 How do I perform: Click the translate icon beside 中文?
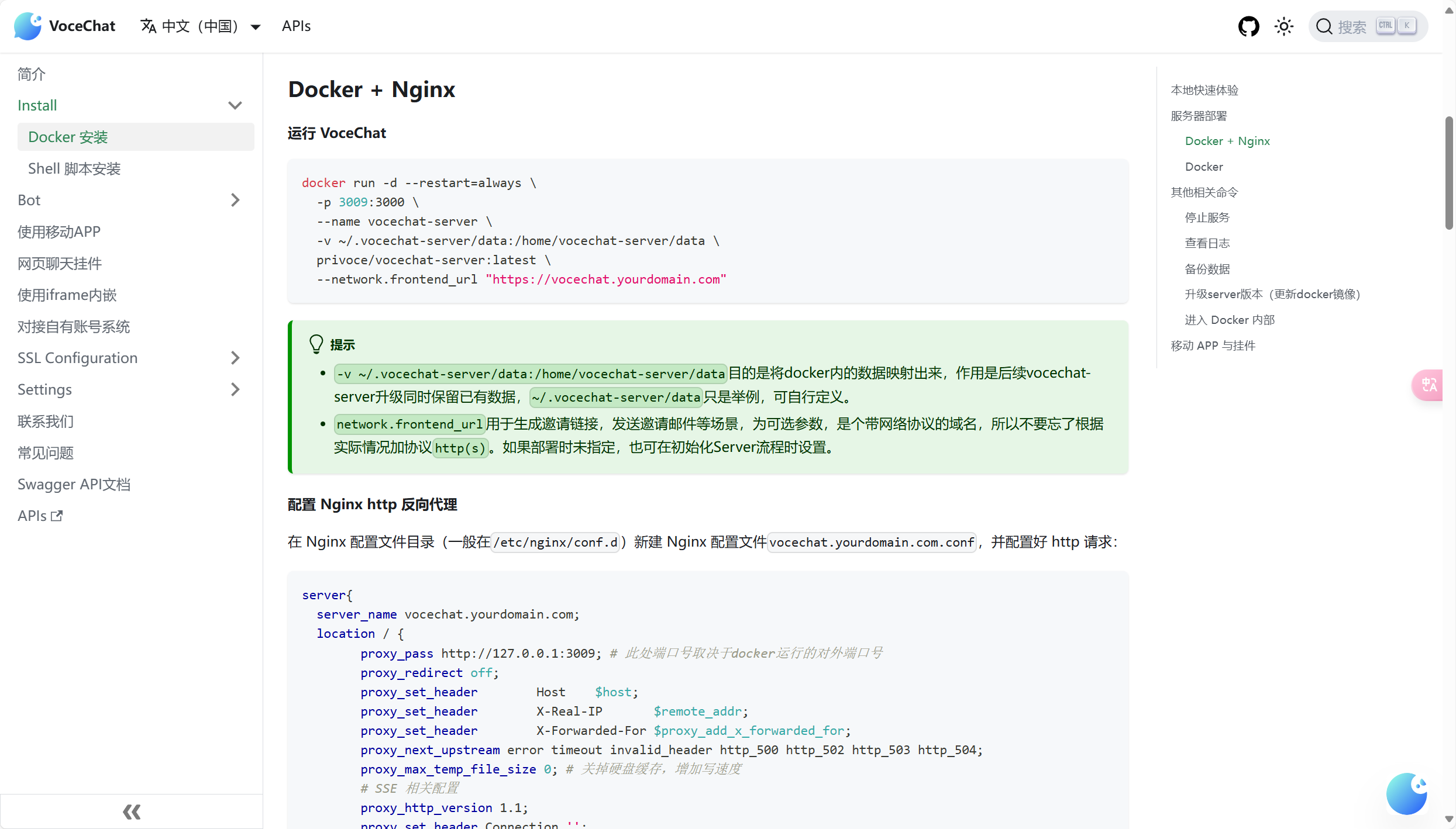click(148, 26)
